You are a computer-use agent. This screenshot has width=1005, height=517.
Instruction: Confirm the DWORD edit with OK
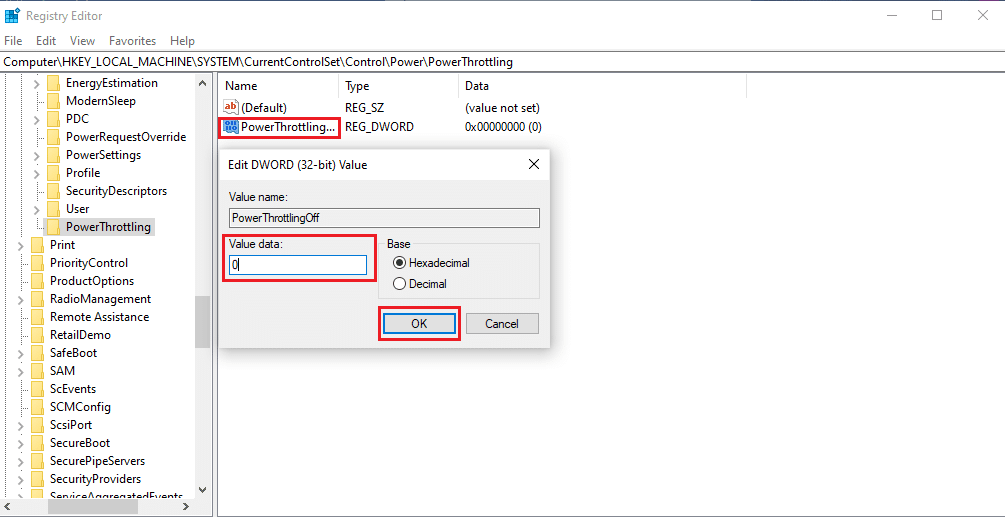(419, 324)
